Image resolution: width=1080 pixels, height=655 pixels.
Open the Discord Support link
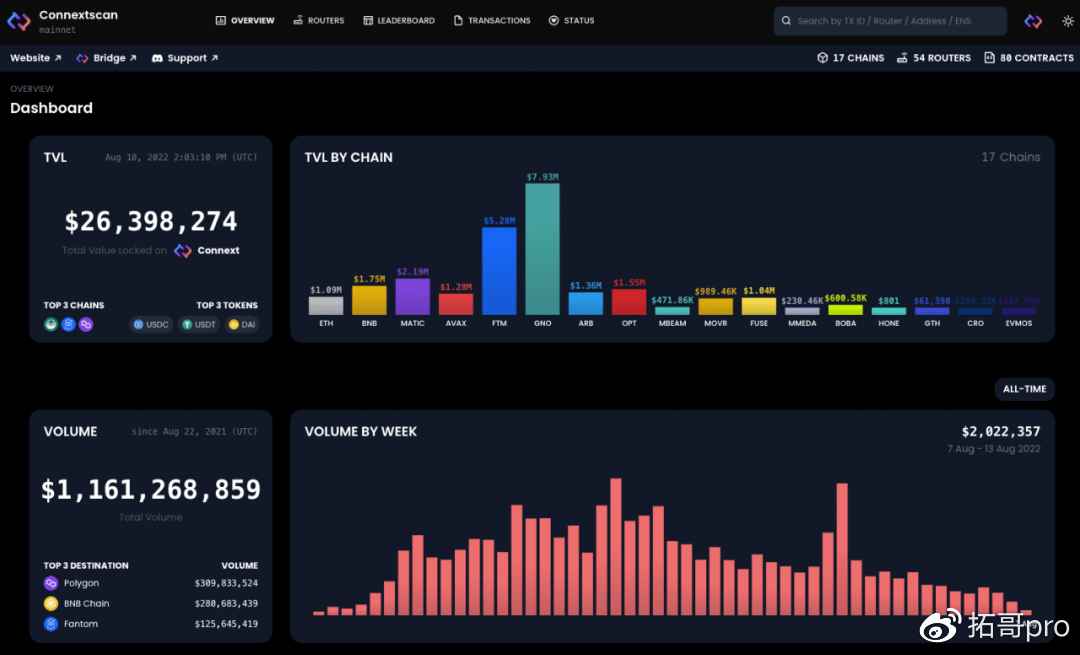185,58
